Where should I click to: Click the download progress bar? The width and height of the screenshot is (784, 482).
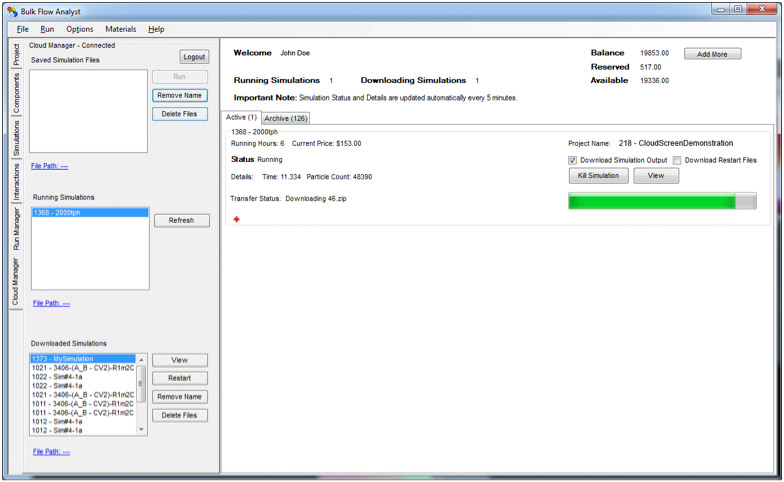pyautogui.click(x=661, y=201)
